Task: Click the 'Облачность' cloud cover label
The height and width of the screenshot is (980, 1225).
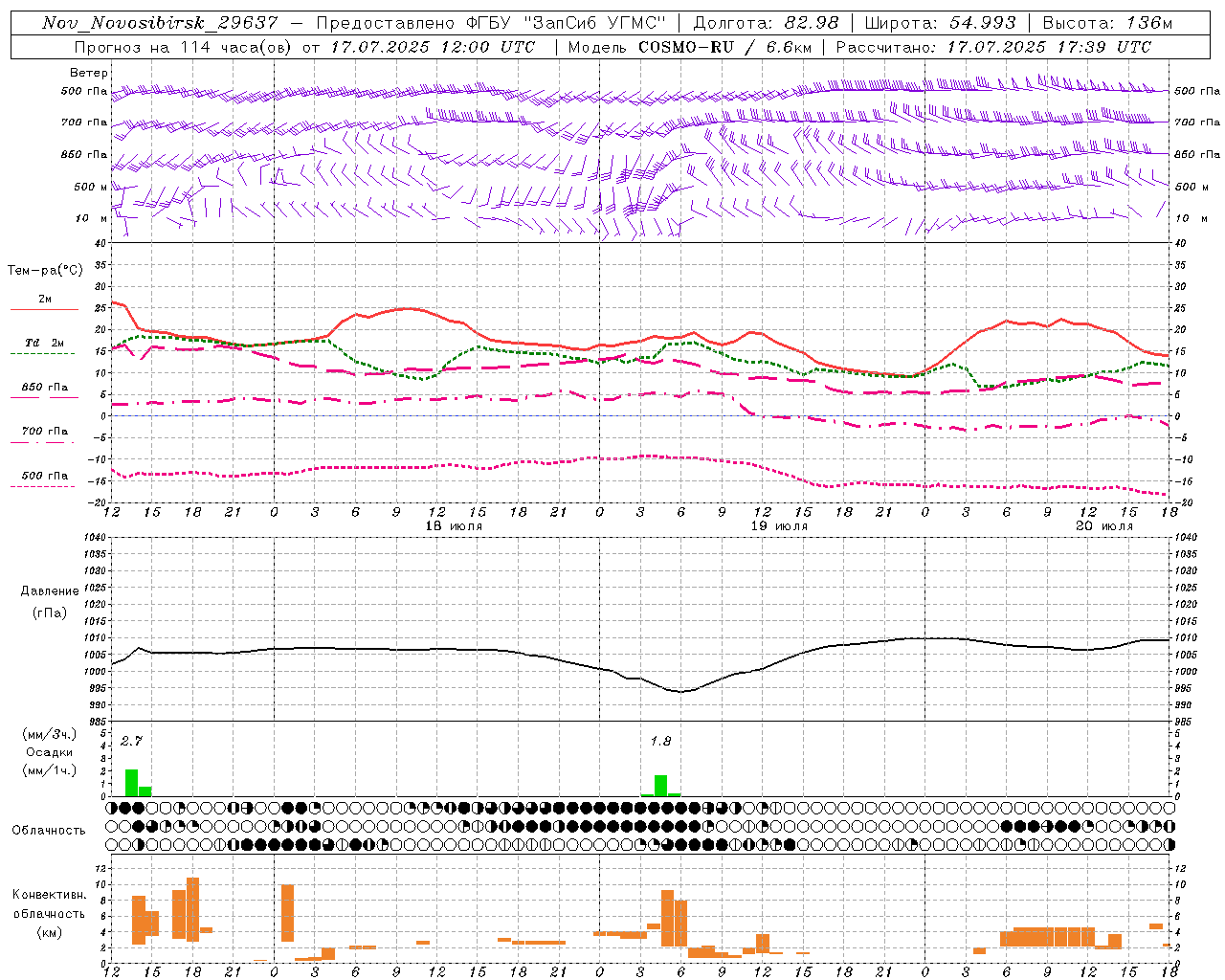Action: (x=49, y=830)
